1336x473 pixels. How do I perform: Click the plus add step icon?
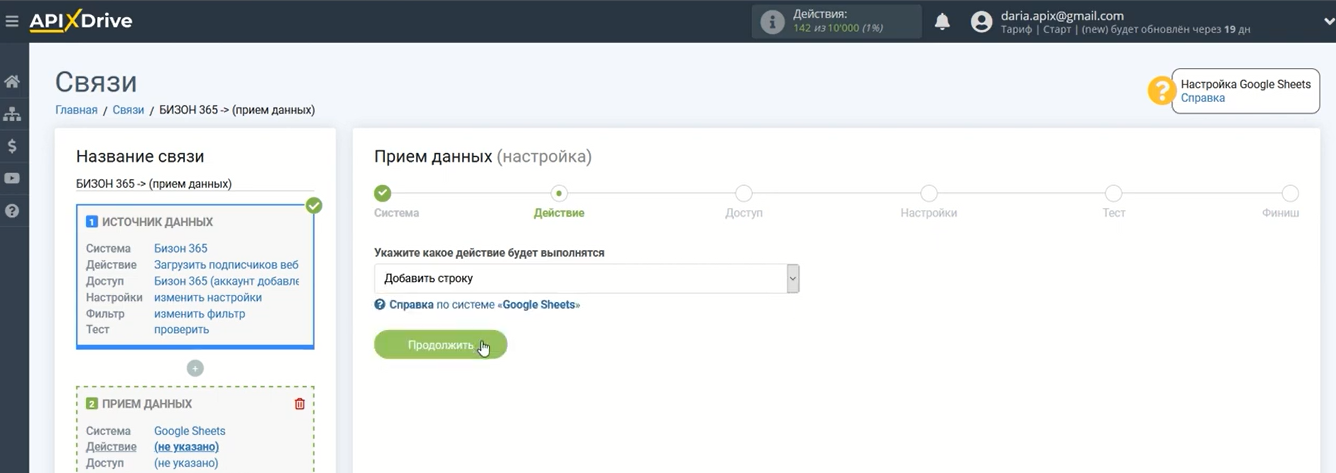[x=195, y=368]
